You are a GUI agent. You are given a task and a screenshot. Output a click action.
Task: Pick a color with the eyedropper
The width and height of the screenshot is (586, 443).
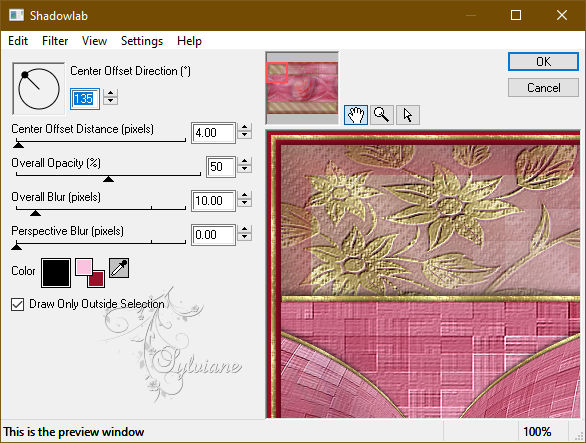pos(119,268)
